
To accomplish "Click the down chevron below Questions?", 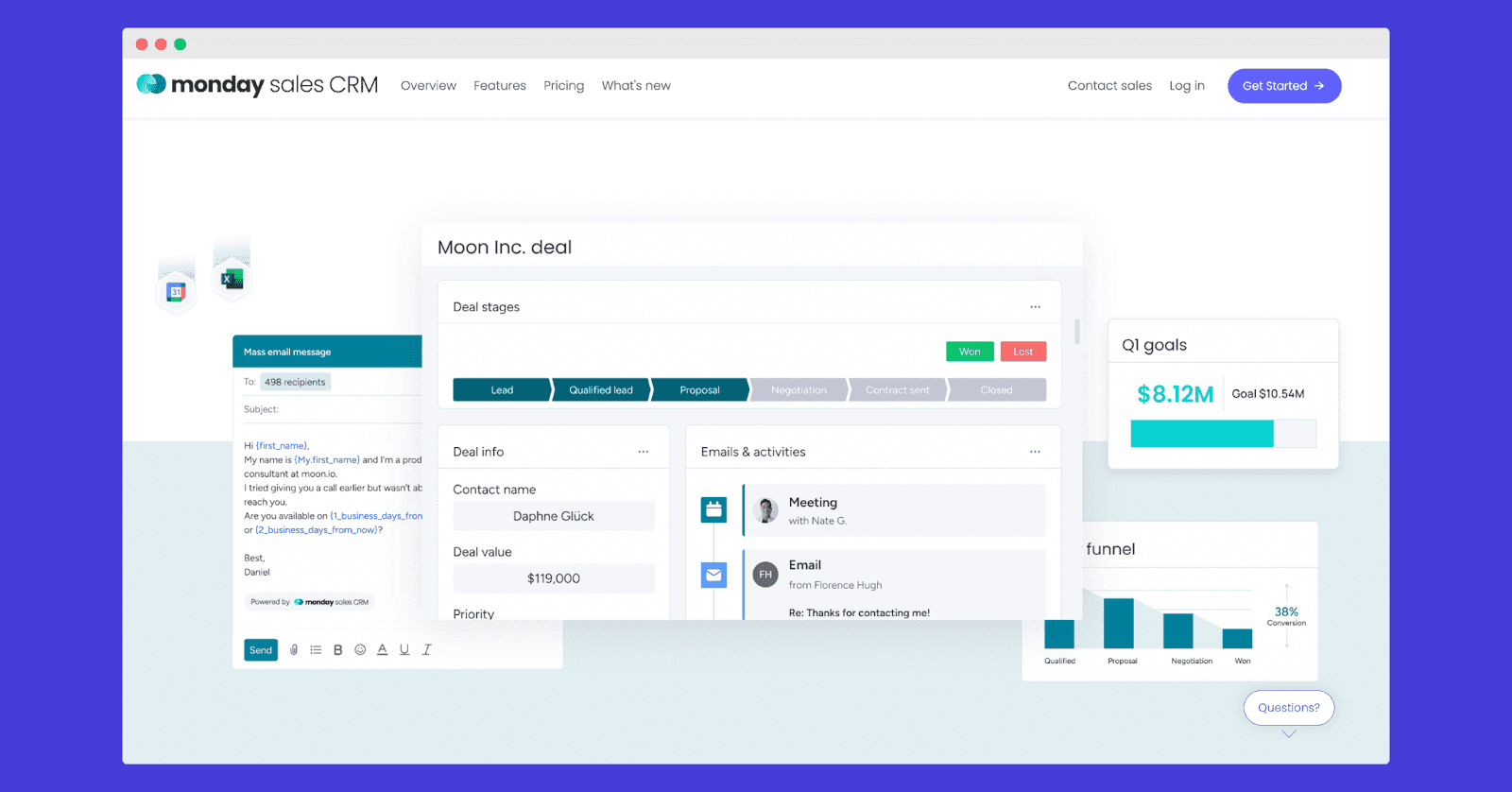I will point(1289,733).
